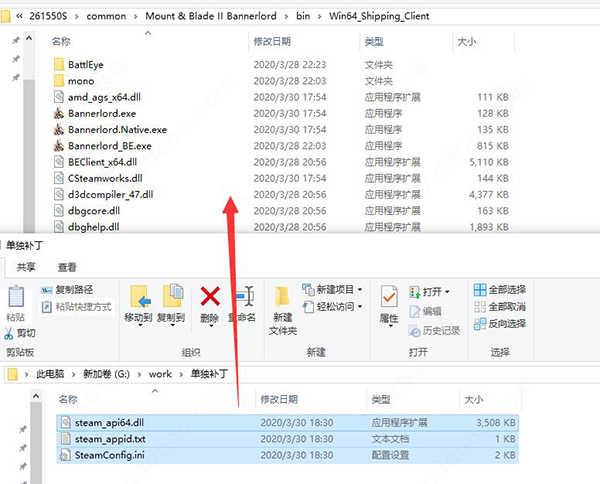The width and height of the screenshot is (600, 484).
Task: Switch to the Share (共享) tab
Action: (x=26, y=267)
